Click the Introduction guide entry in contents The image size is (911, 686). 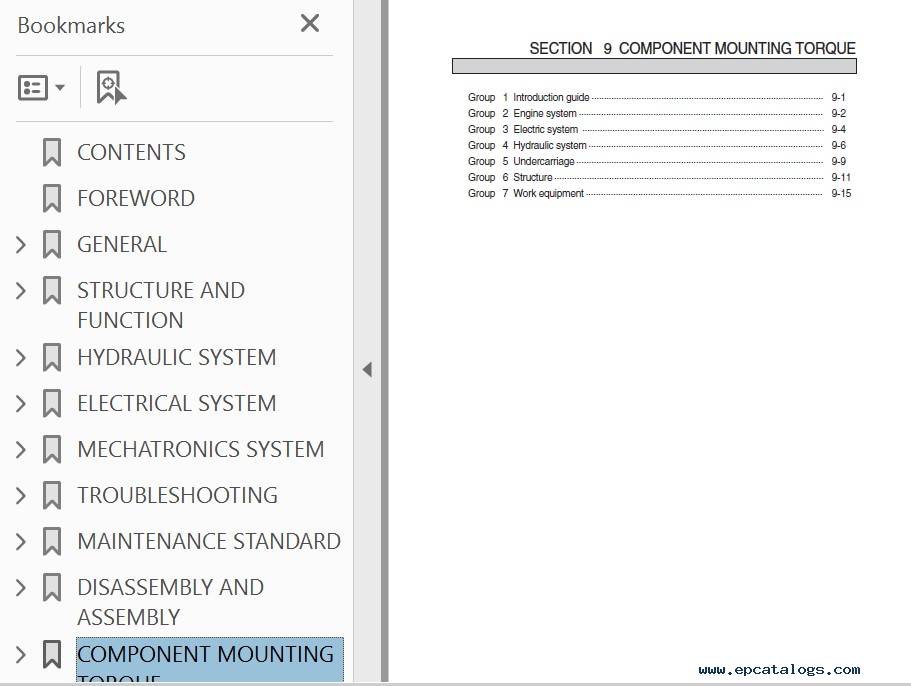coord(551,97)
